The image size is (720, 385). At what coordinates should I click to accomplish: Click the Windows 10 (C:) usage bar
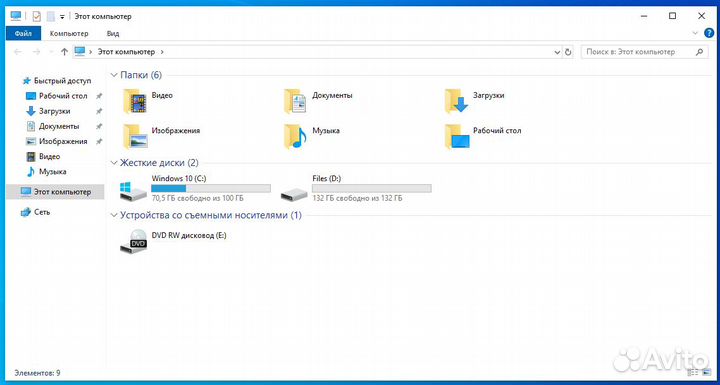(211, 188)
